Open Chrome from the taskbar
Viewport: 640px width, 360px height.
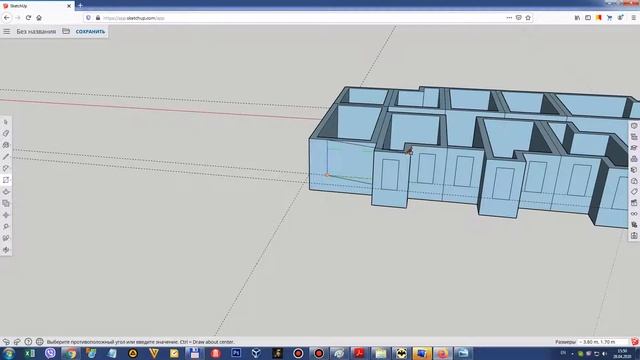point(71,353)
